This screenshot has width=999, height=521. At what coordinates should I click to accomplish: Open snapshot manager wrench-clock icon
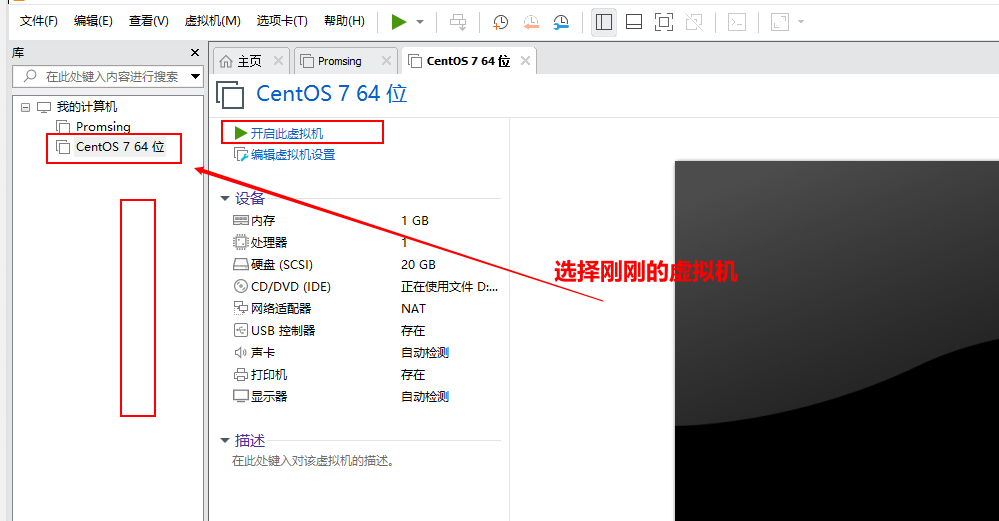(561, 22)
